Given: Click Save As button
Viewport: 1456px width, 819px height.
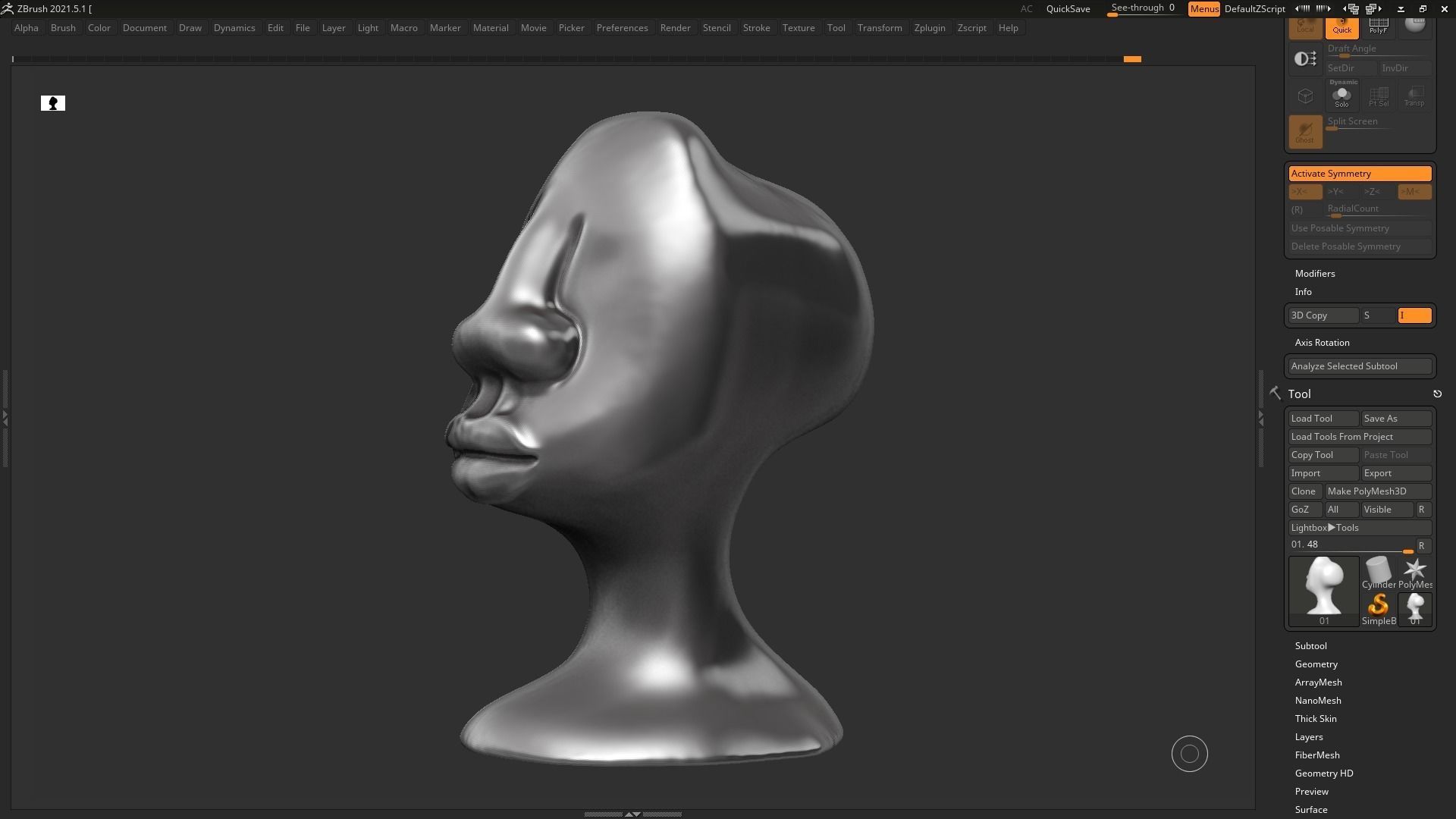Looking at the screenshot, I should pos(1396,419).
